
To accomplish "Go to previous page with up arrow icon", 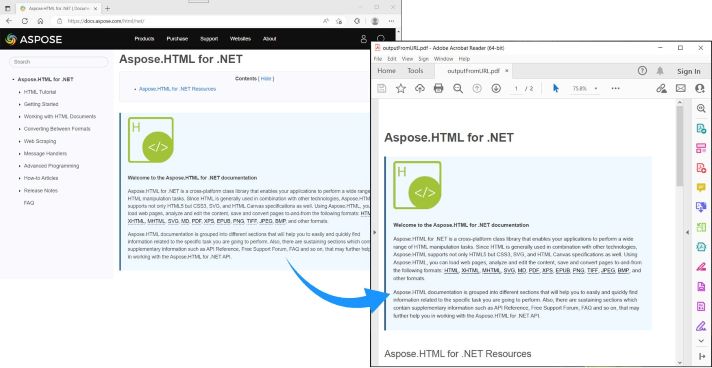I will tap(477, 89).
